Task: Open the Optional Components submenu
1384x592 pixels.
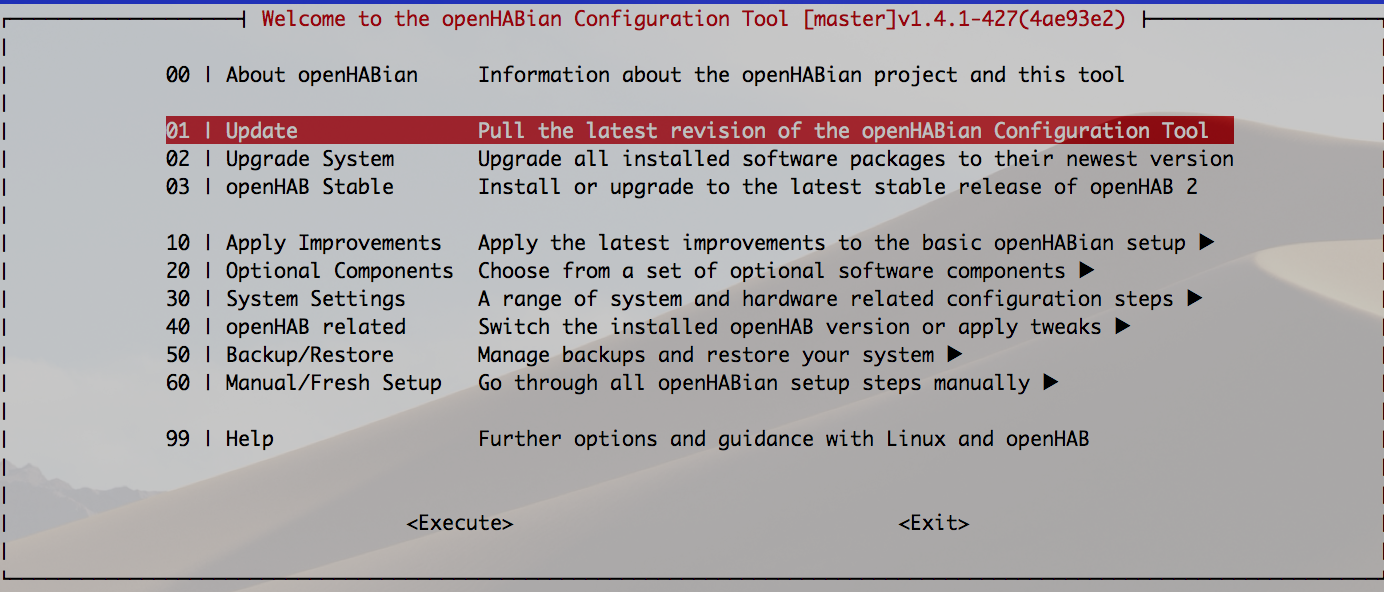Action: 339,271
